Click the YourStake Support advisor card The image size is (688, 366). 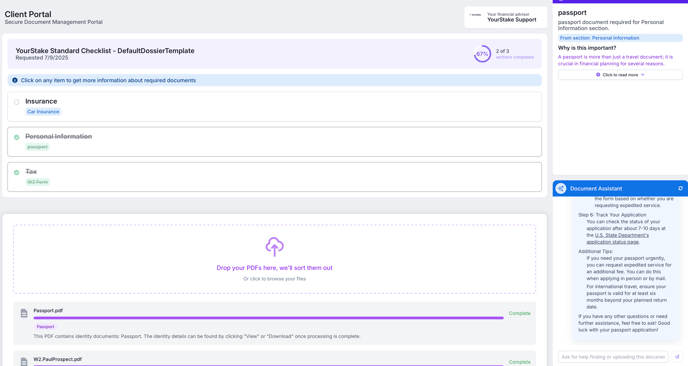coord(505,17)
